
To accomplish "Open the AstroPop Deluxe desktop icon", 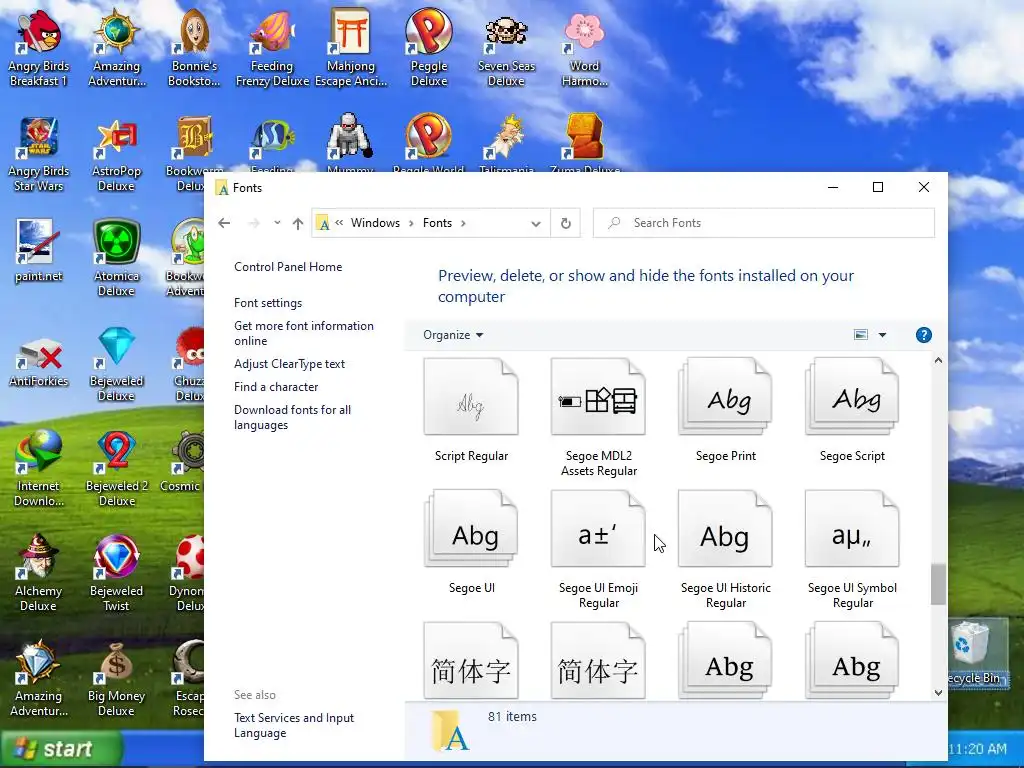I will point(116,154).
